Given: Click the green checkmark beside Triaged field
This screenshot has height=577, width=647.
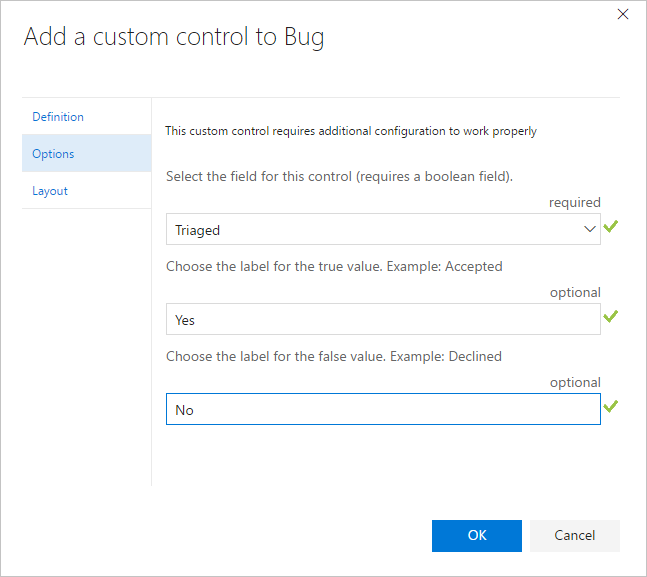Looking at the screenshot, I should click(611, 226).
